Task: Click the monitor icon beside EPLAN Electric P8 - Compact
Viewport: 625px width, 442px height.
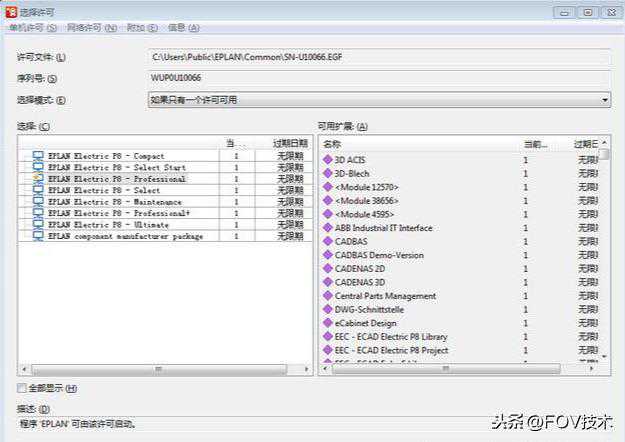Action: click(38, 156)
